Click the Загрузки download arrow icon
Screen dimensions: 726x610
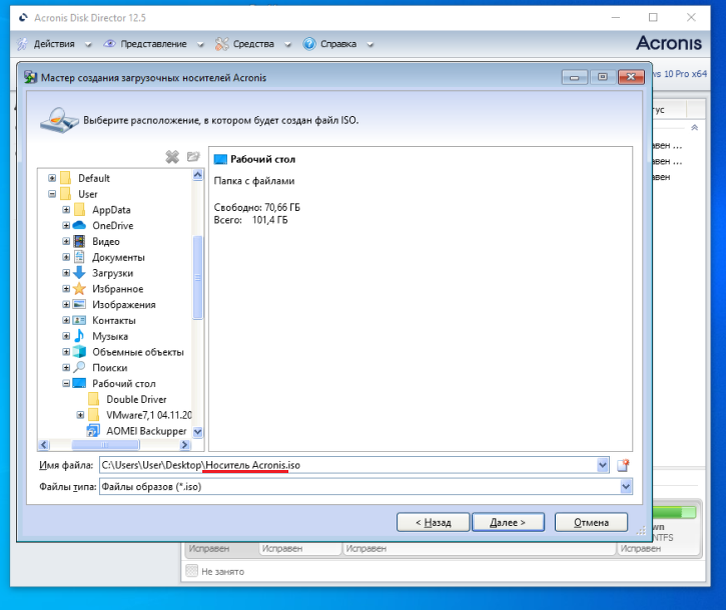80,273
